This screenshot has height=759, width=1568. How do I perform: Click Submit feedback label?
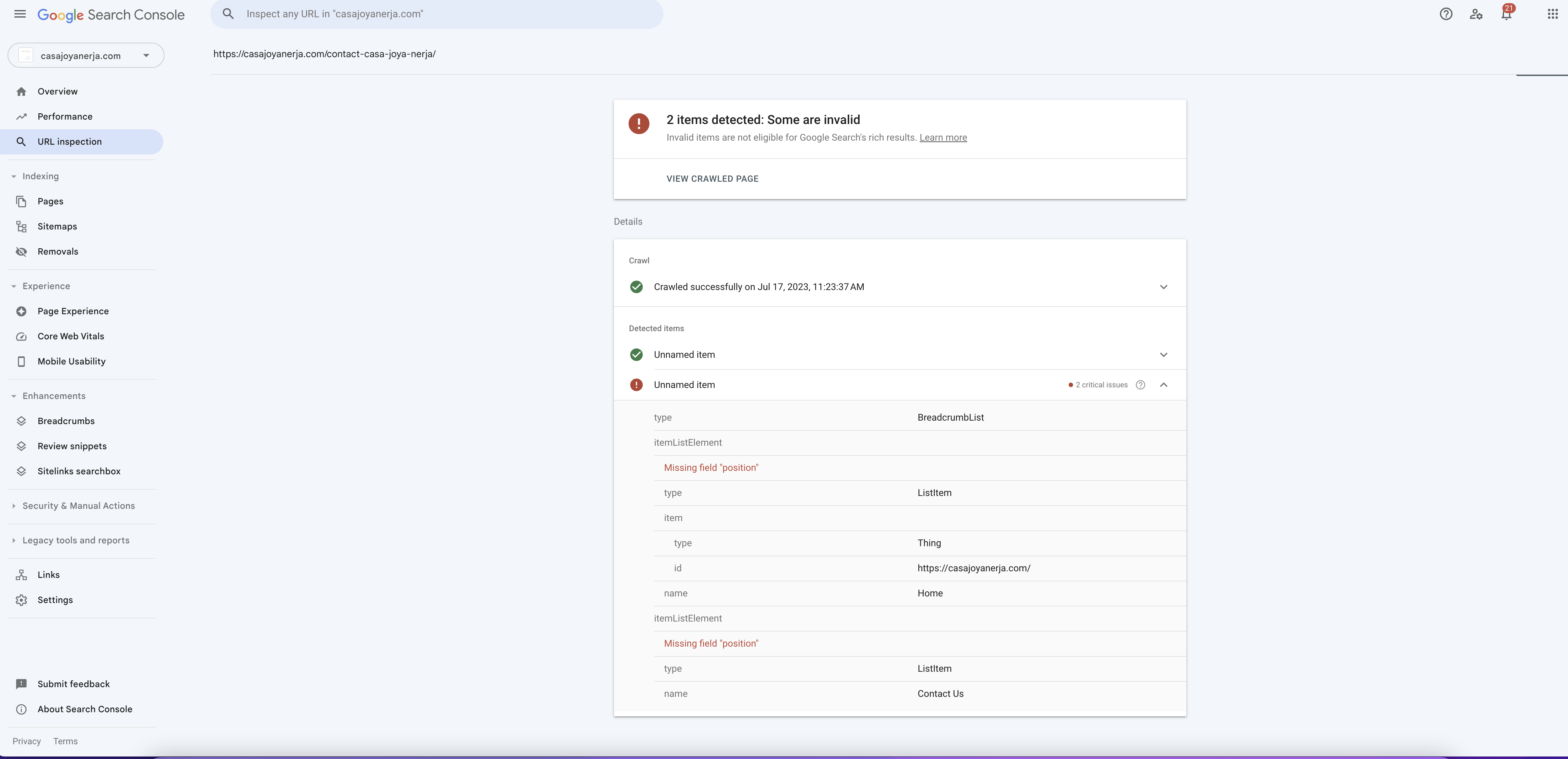(74, 684)
